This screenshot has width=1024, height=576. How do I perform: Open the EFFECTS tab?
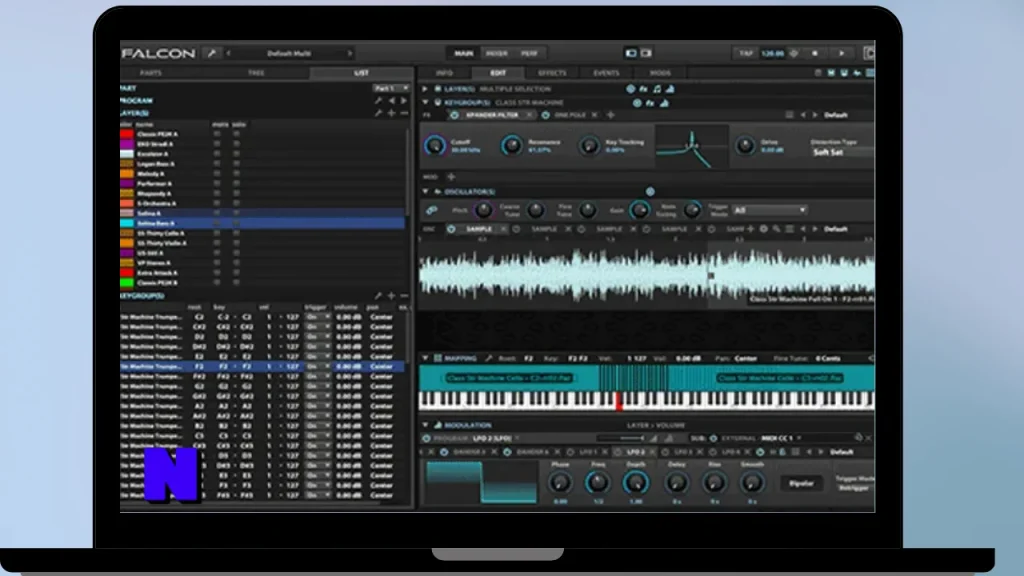[552, 73]
